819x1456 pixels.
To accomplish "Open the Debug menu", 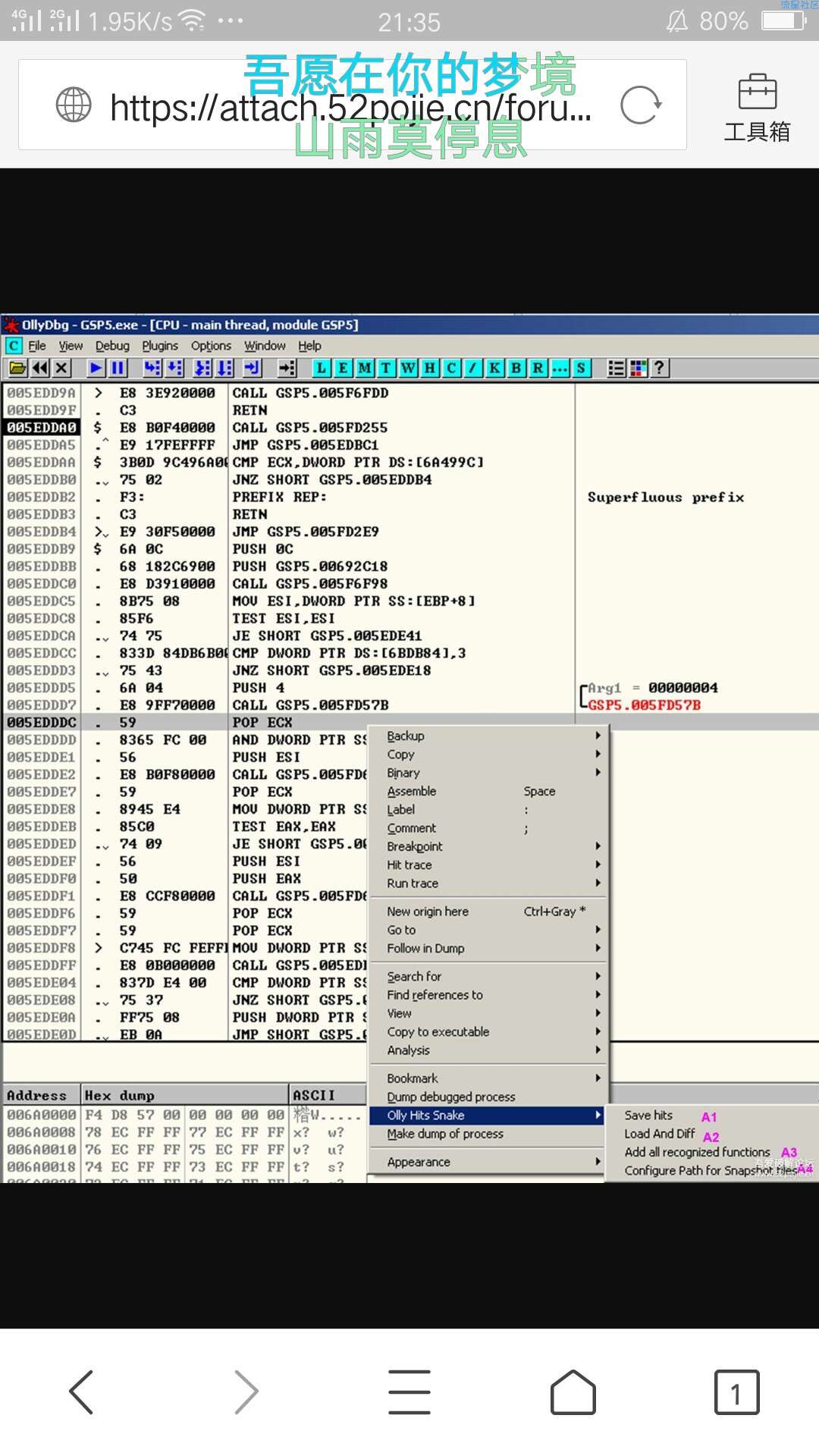I will pyautogui.click(x=112, y=346).
